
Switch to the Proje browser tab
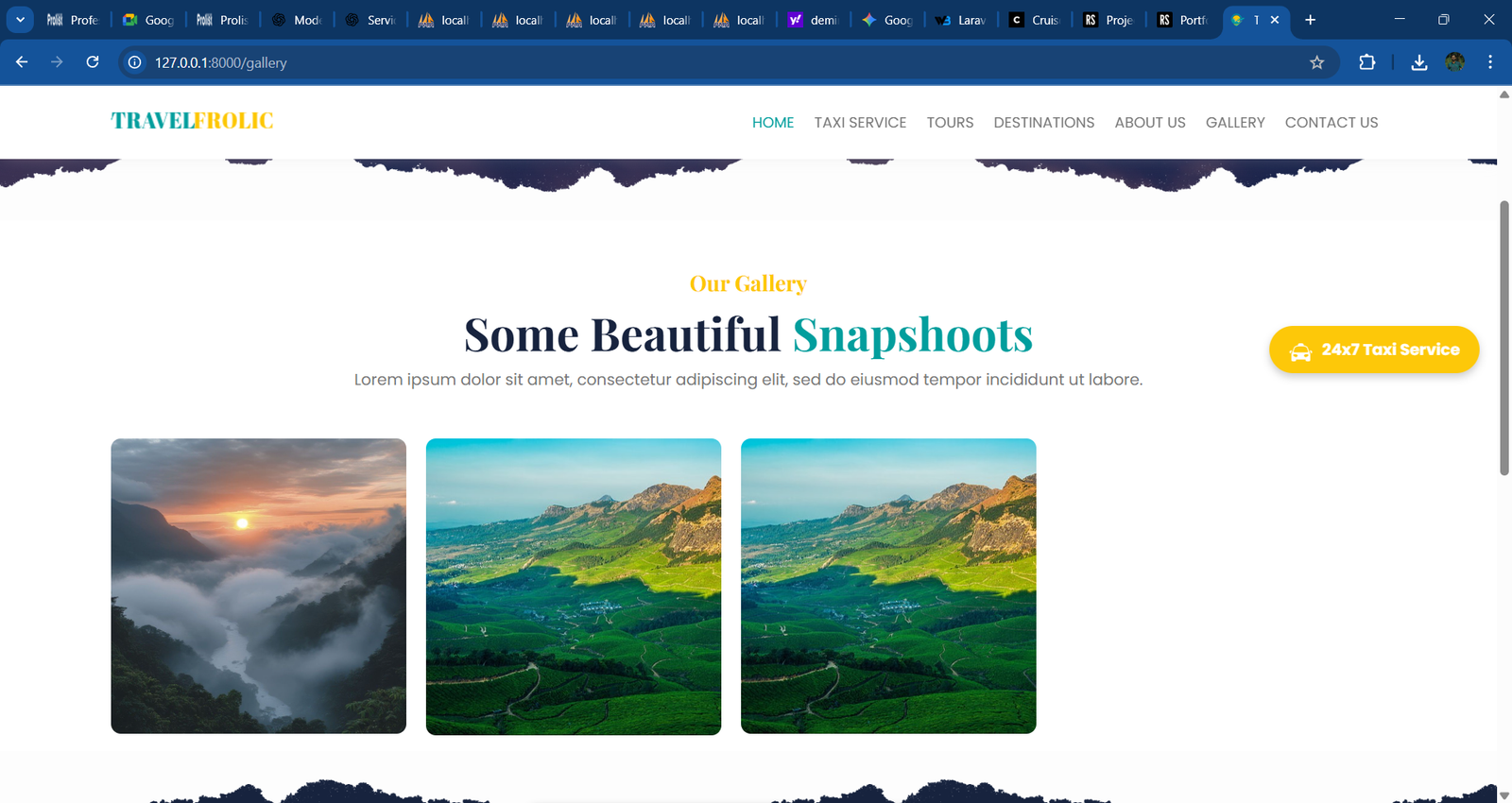pos(1108,20)
